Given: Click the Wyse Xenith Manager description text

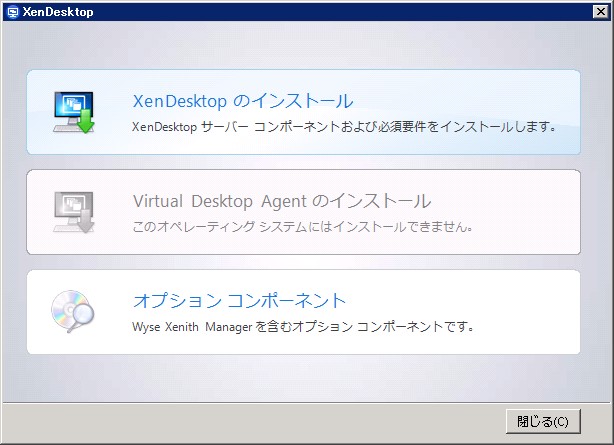Looking at the screenshot, I should [302, 326].
